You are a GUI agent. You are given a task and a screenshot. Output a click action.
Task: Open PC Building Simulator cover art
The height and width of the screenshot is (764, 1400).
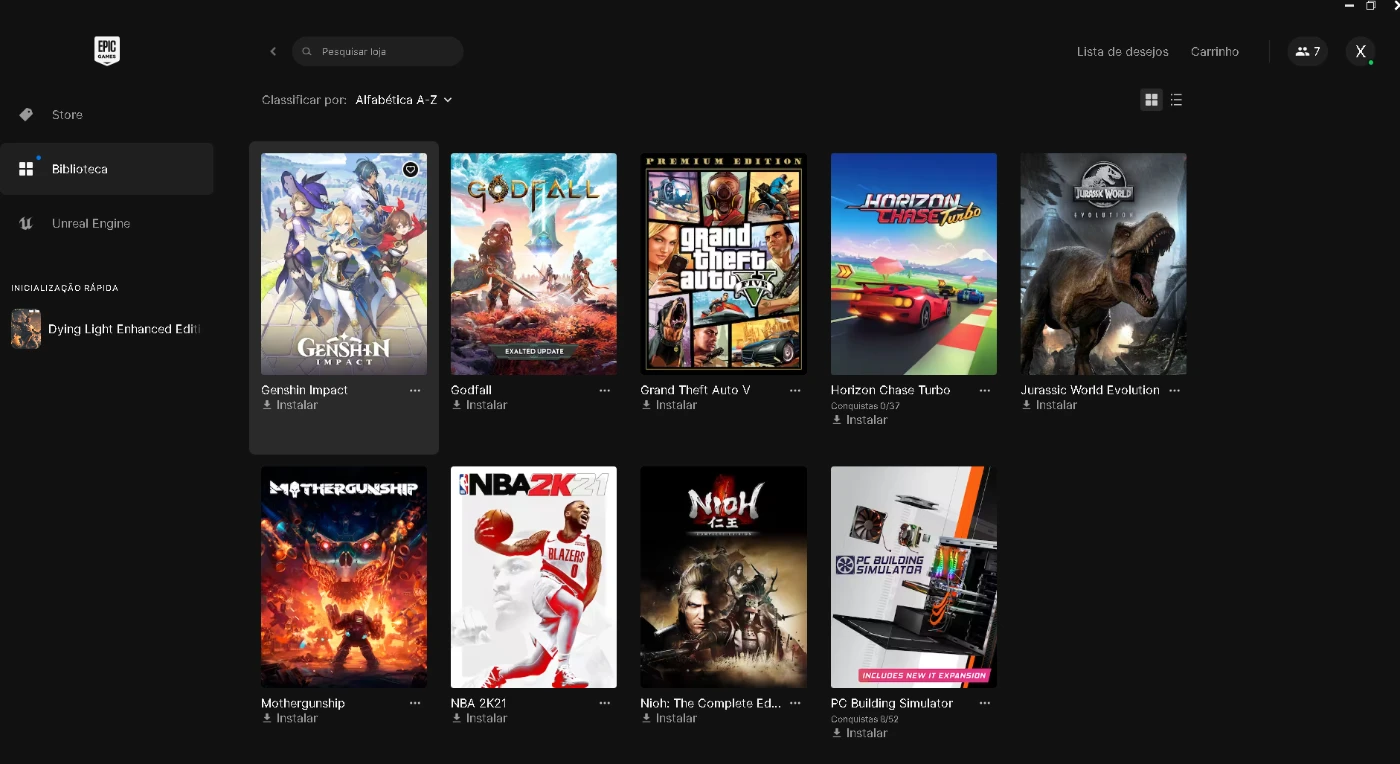point(914,577)
